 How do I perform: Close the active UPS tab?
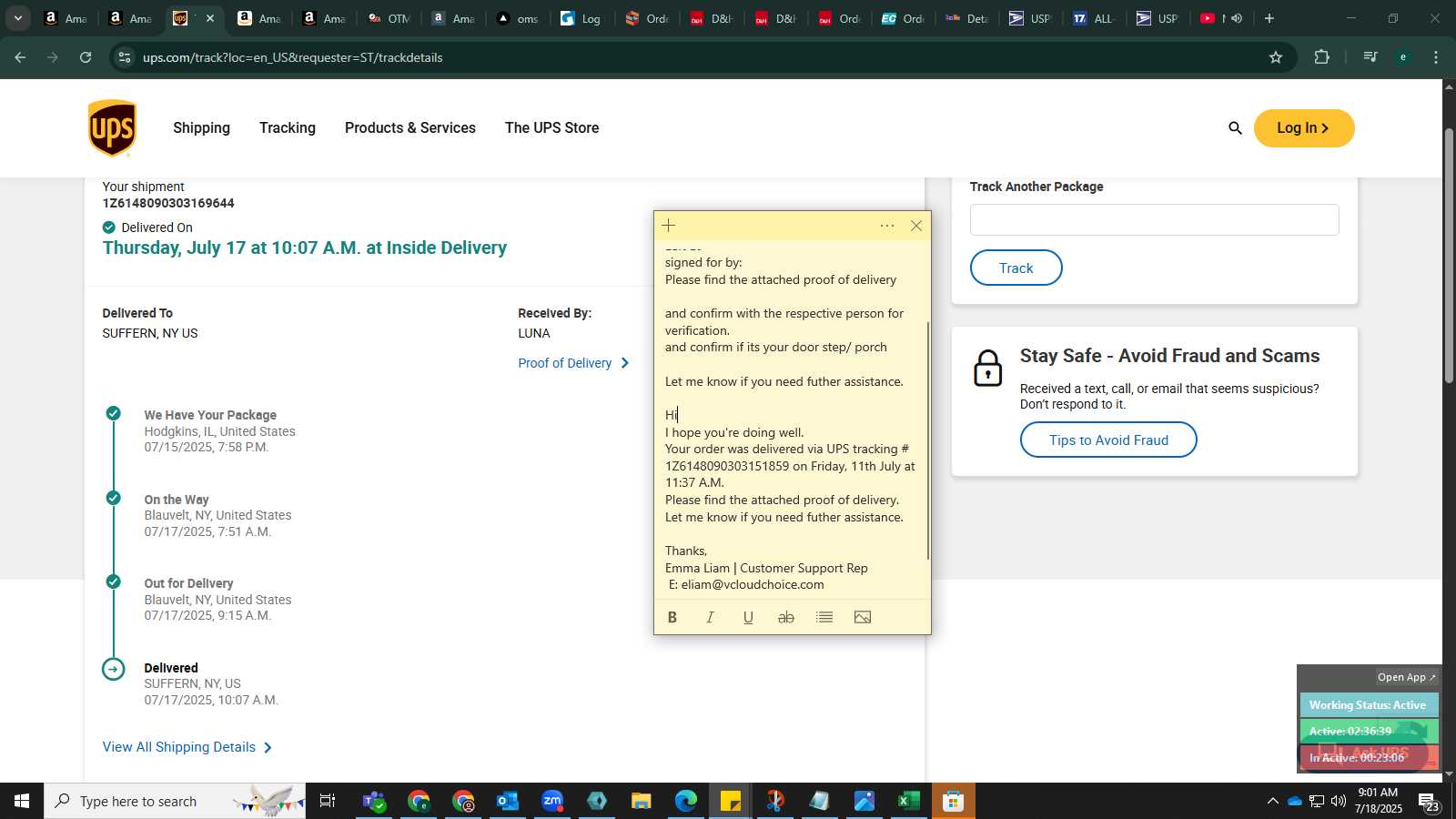[x=210, y=18]
